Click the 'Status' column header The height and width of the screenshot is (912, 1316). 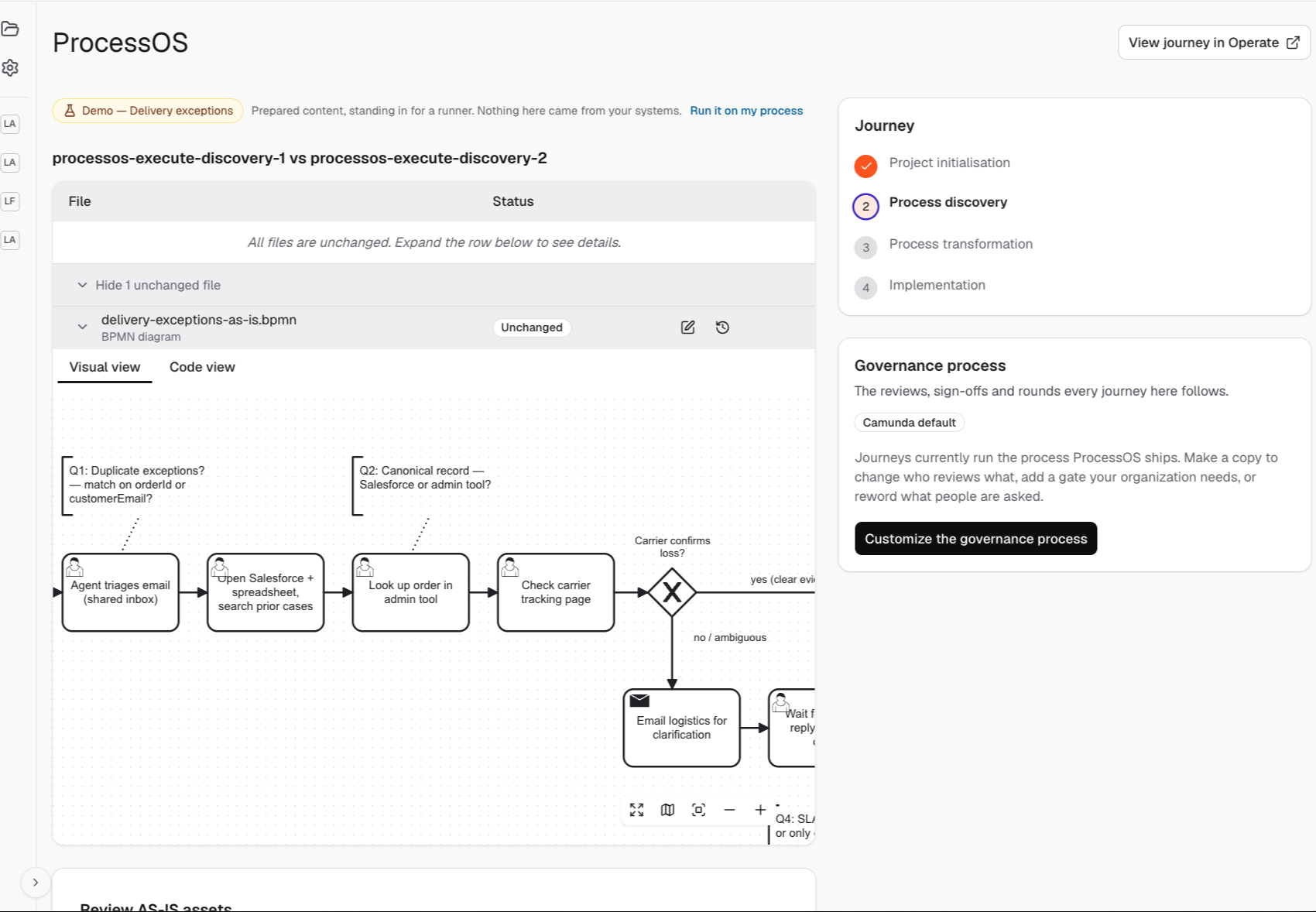(512, 201)
